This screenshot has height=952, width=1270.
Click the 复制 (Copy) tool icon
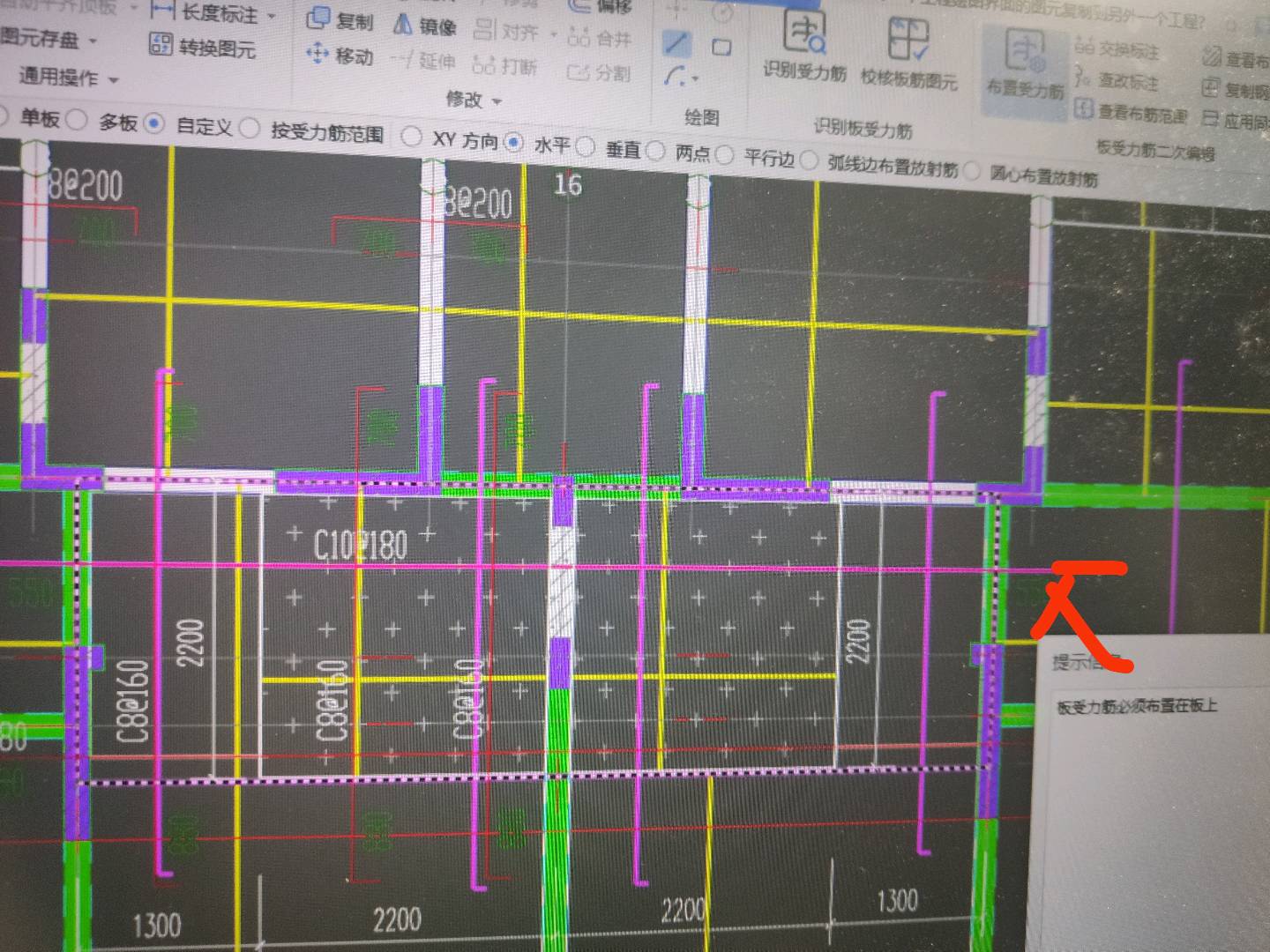tap(317, 19)
